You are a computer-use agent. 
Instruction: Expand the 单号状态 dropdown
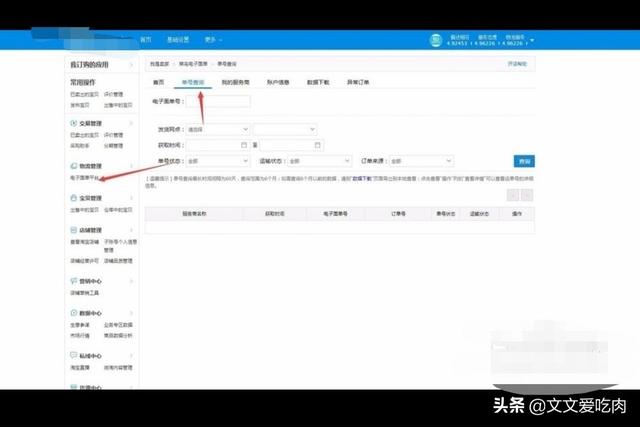(x=217, y=161)
